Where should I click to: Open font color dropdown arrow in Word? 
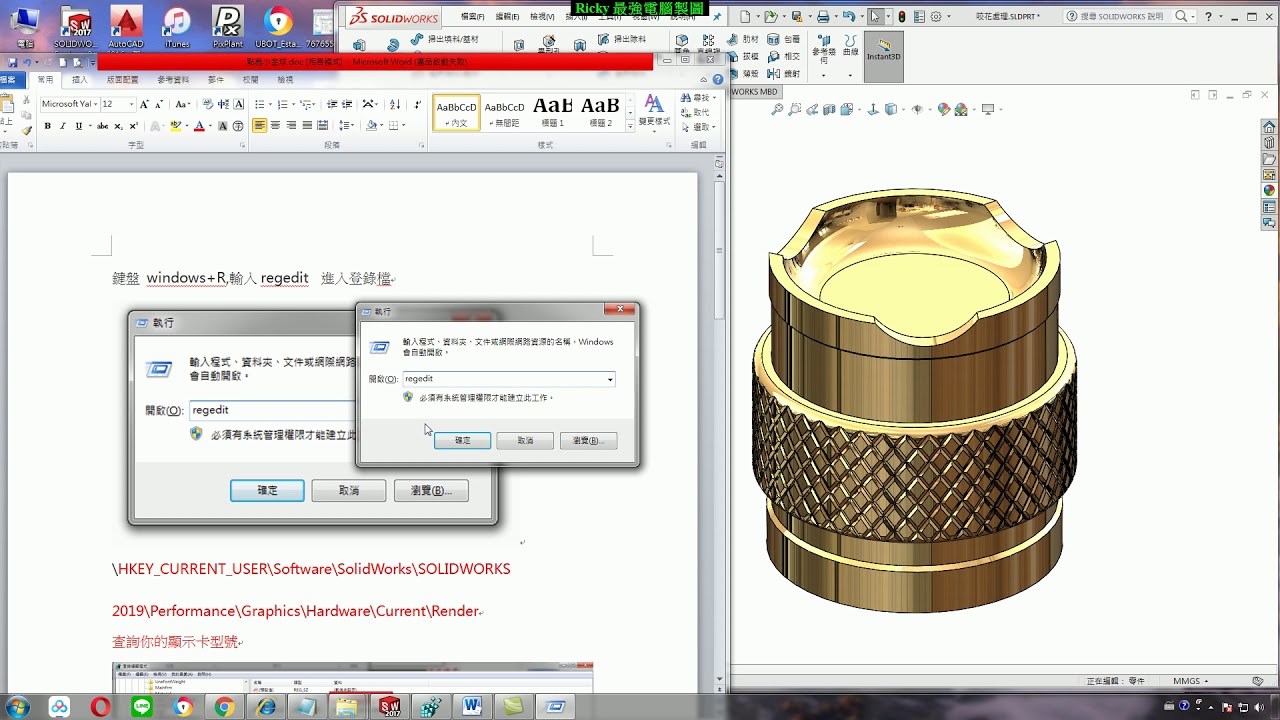[x=209, y=126]
